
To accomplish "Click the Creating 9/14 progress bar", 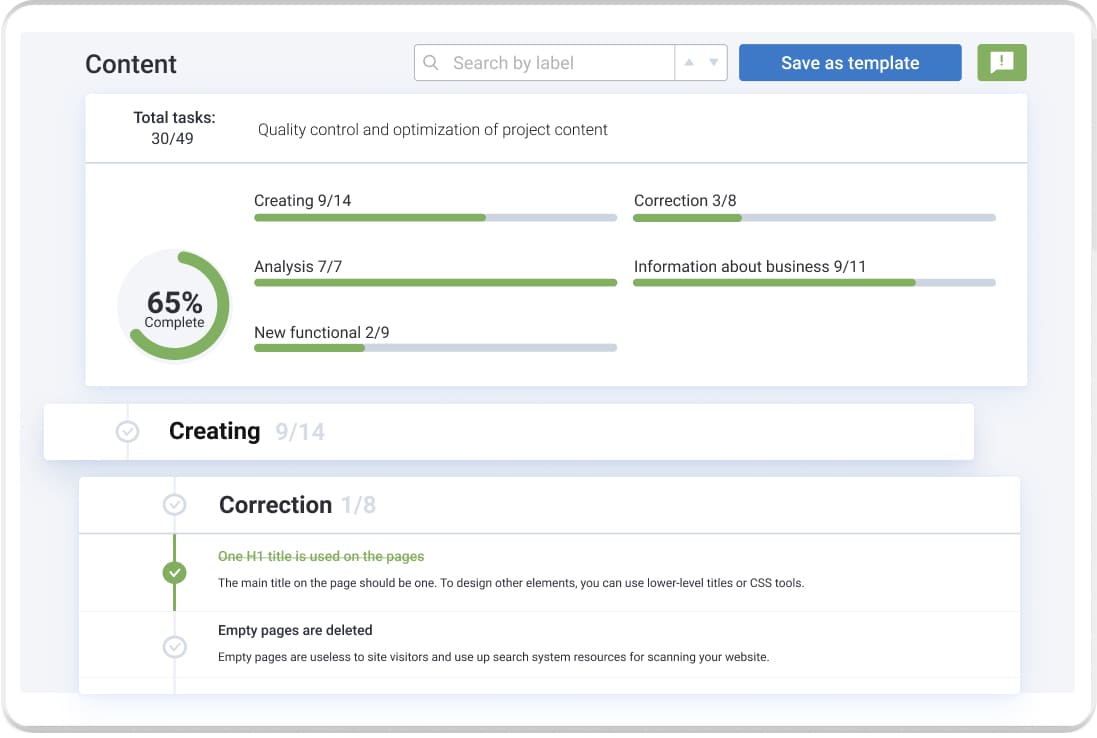I will click(435, 217).
